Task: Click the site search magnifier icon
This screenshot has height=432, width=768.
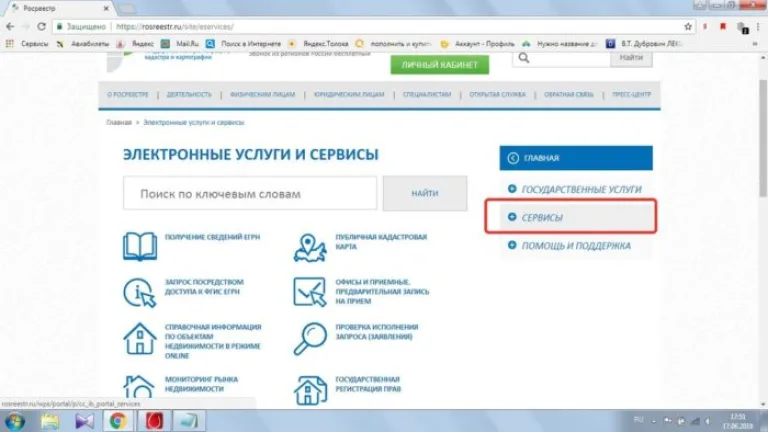Action: pos(524,58)
